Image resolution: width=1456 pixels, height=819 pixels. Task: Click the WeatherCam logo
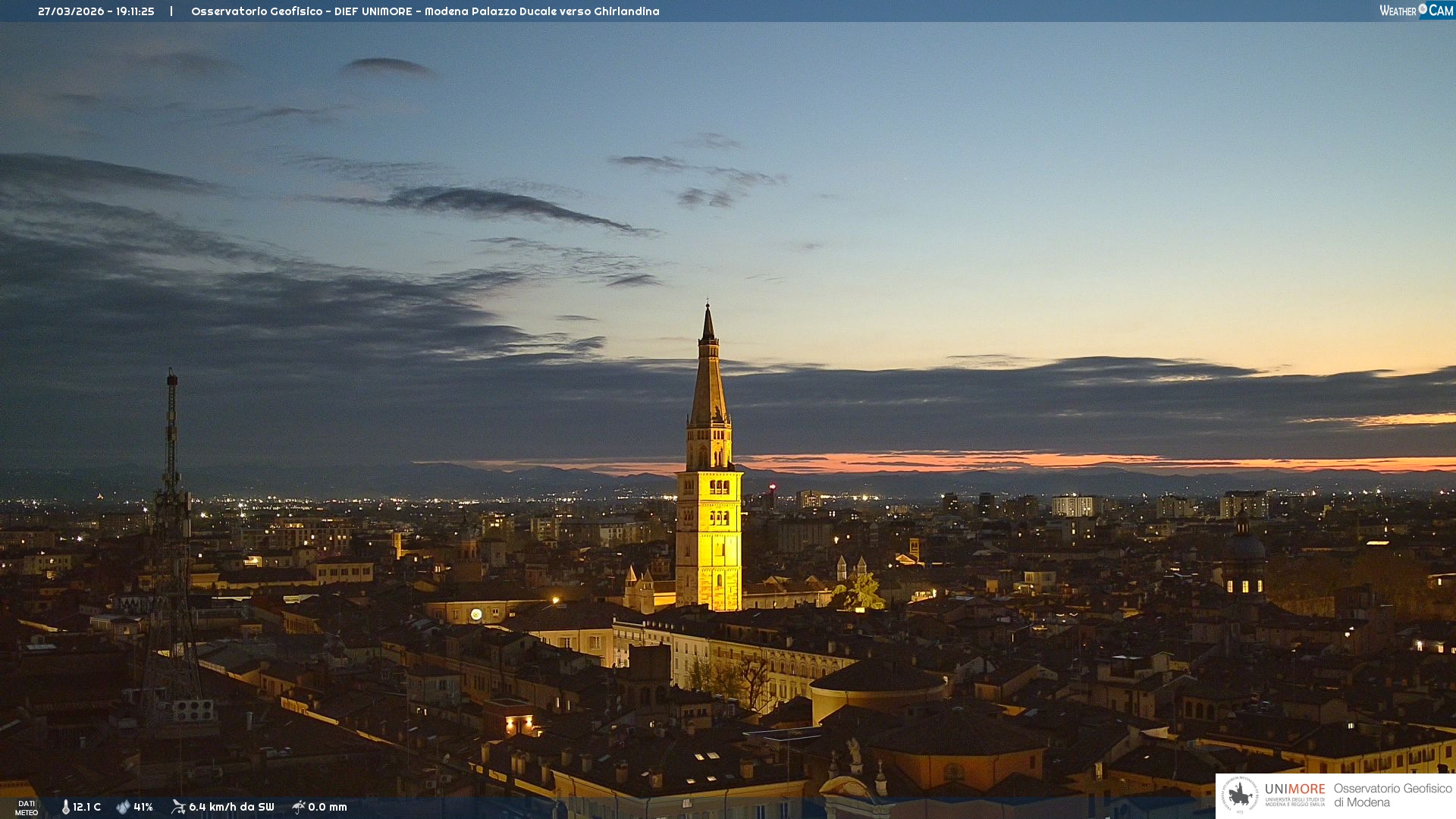(x=1416, y=11)
